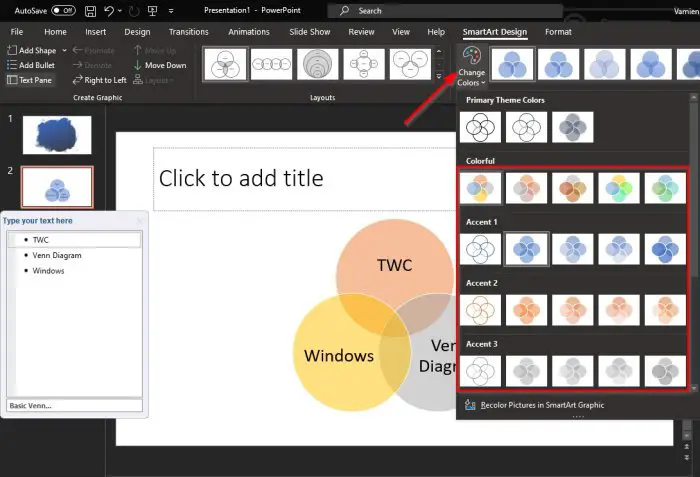
Task: Choose Accent 1 Colored Fill swatch
Action: (526, 249)
